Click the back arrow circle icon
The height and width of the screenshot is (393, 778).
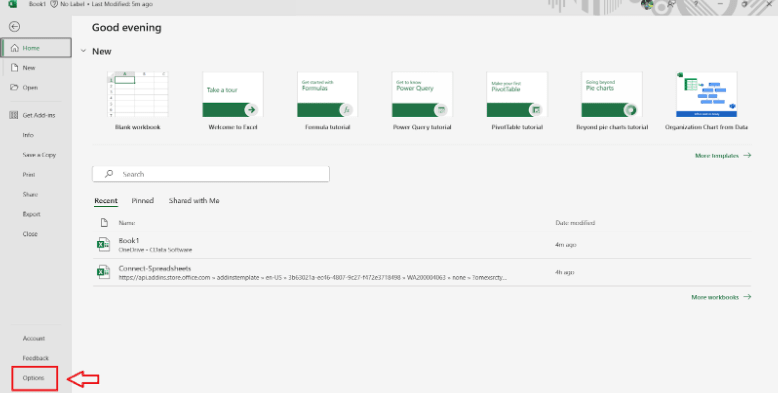tap(14, 27)
